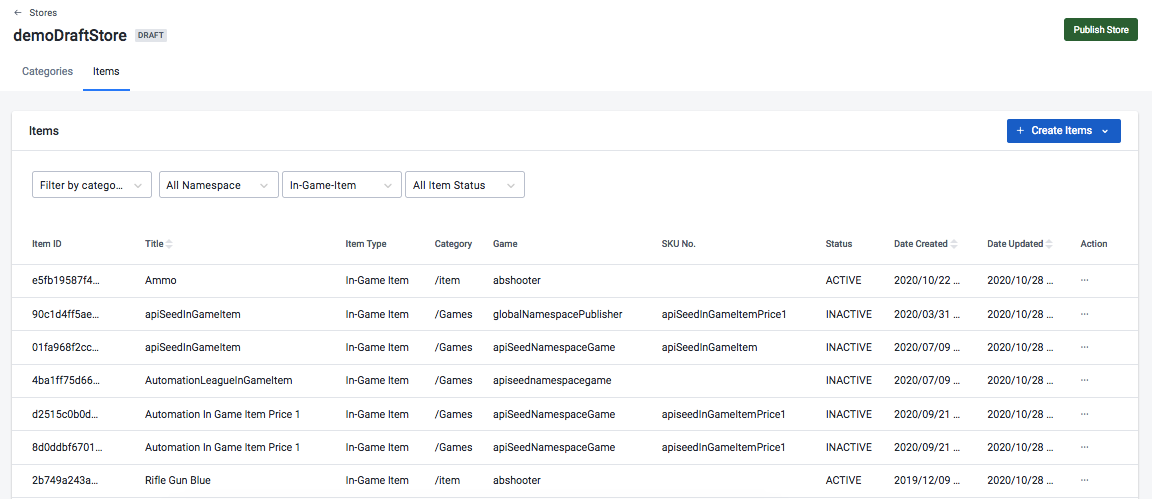Open action menu for Rifle Gun Blue
Image resolution: width=1152 pixels, height=499 pixels.
click(x=1084, y=480)
